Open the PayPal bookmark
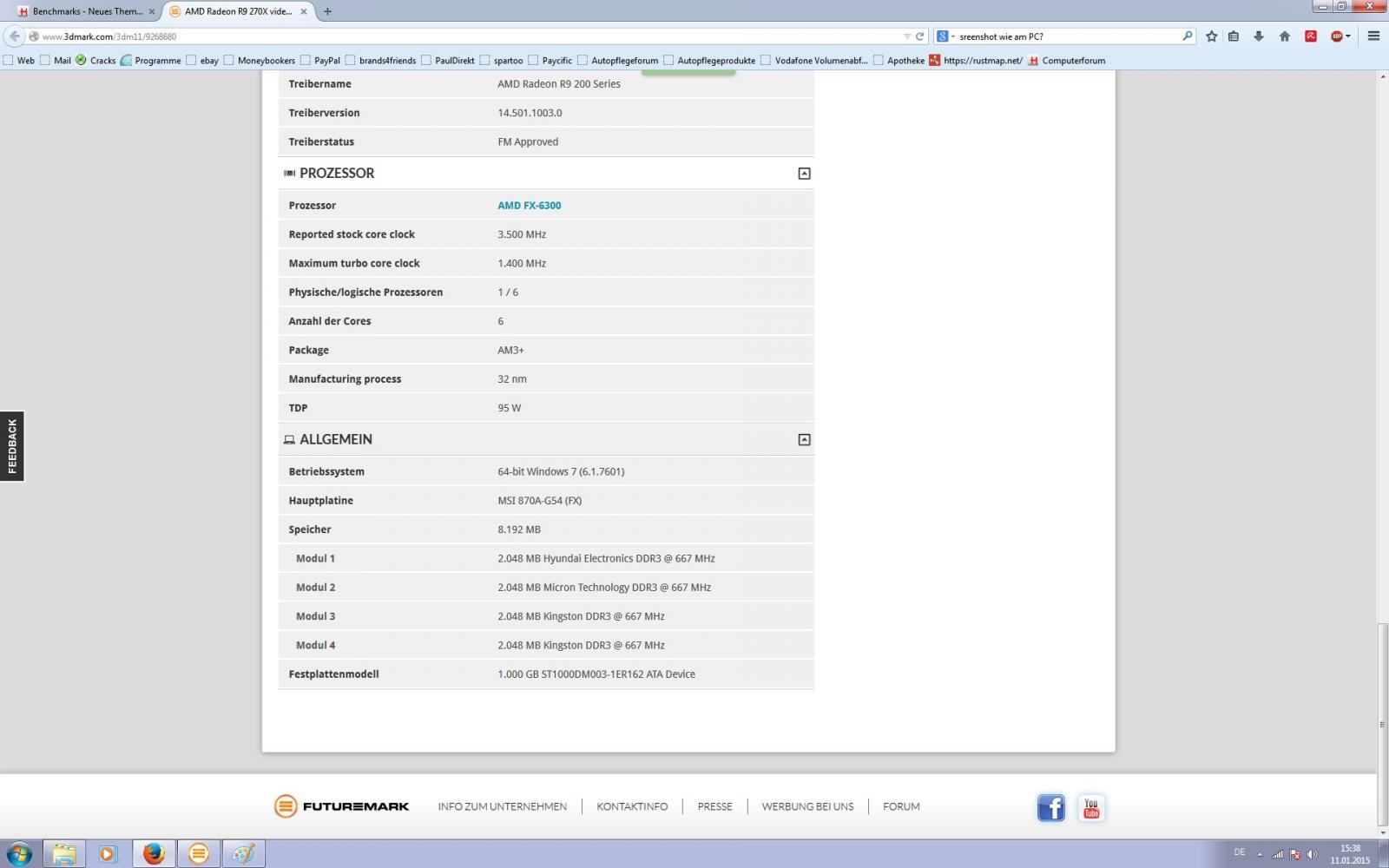Image resolution: width=1389 pixels, height=868 pixels. [x=320, y=61]
